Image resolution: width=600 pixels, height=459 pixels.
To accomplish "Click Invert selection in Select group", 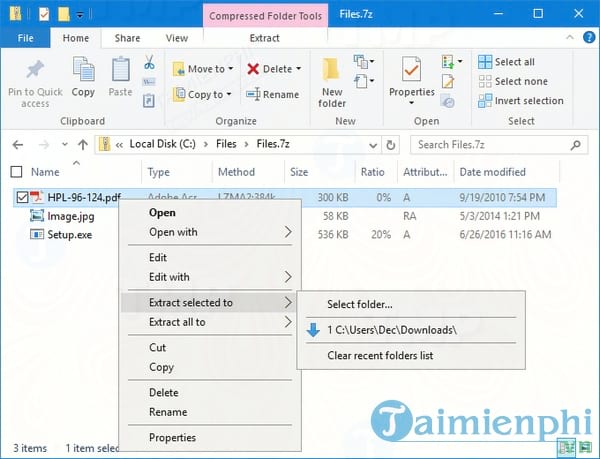I will (x=520, y=100).
